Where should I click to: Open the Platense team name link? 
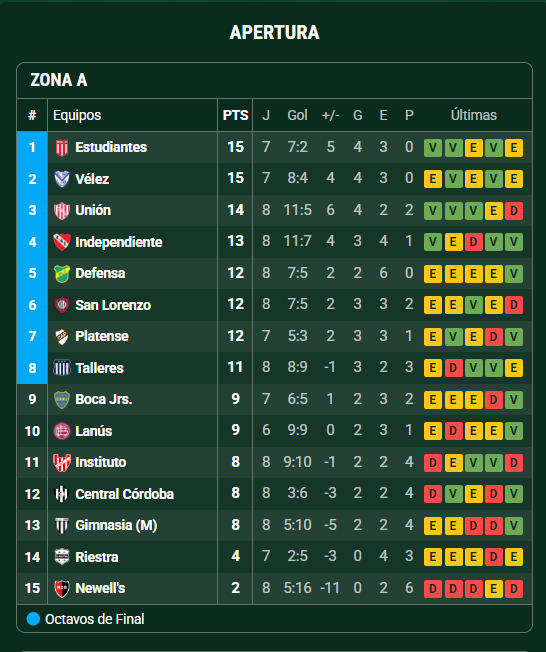[x=102, y=336]
